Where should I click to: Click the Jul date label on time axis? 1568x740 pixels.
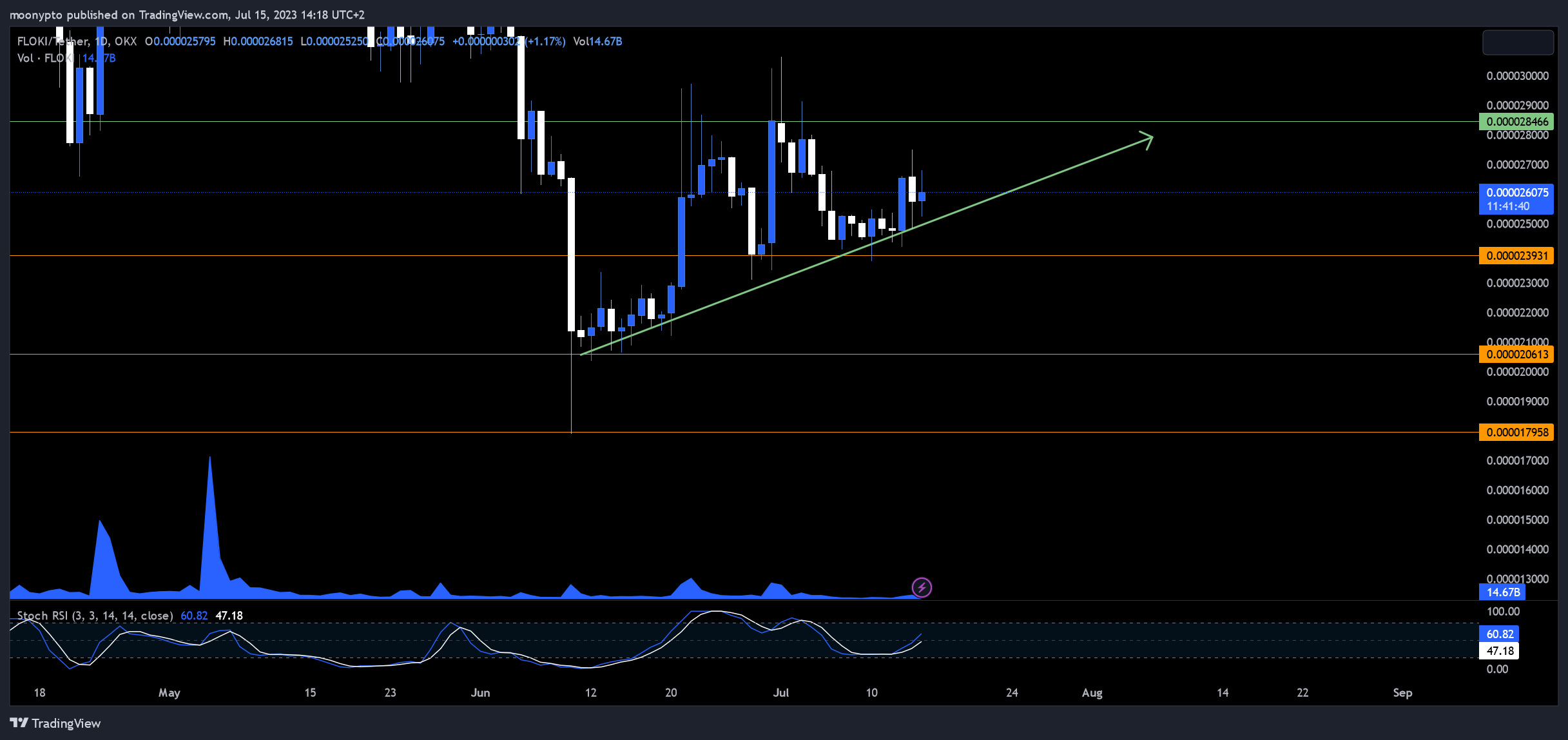780,692
